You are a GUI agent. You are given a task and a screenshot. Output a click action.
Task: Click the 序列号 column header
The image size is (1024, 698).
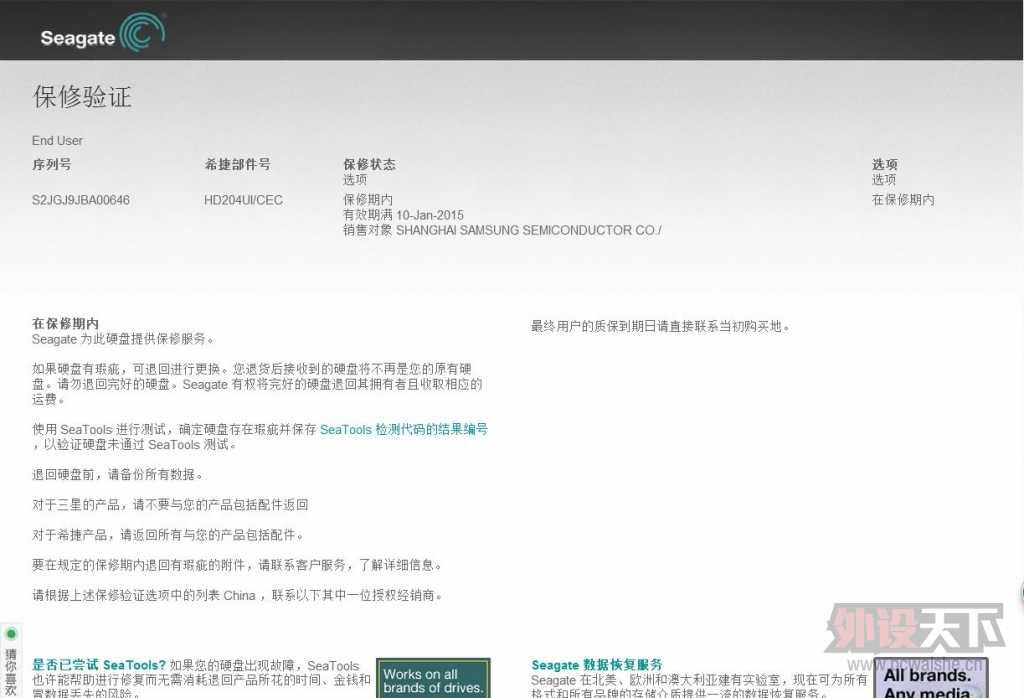pyautogui.click(x=52, y=164)
